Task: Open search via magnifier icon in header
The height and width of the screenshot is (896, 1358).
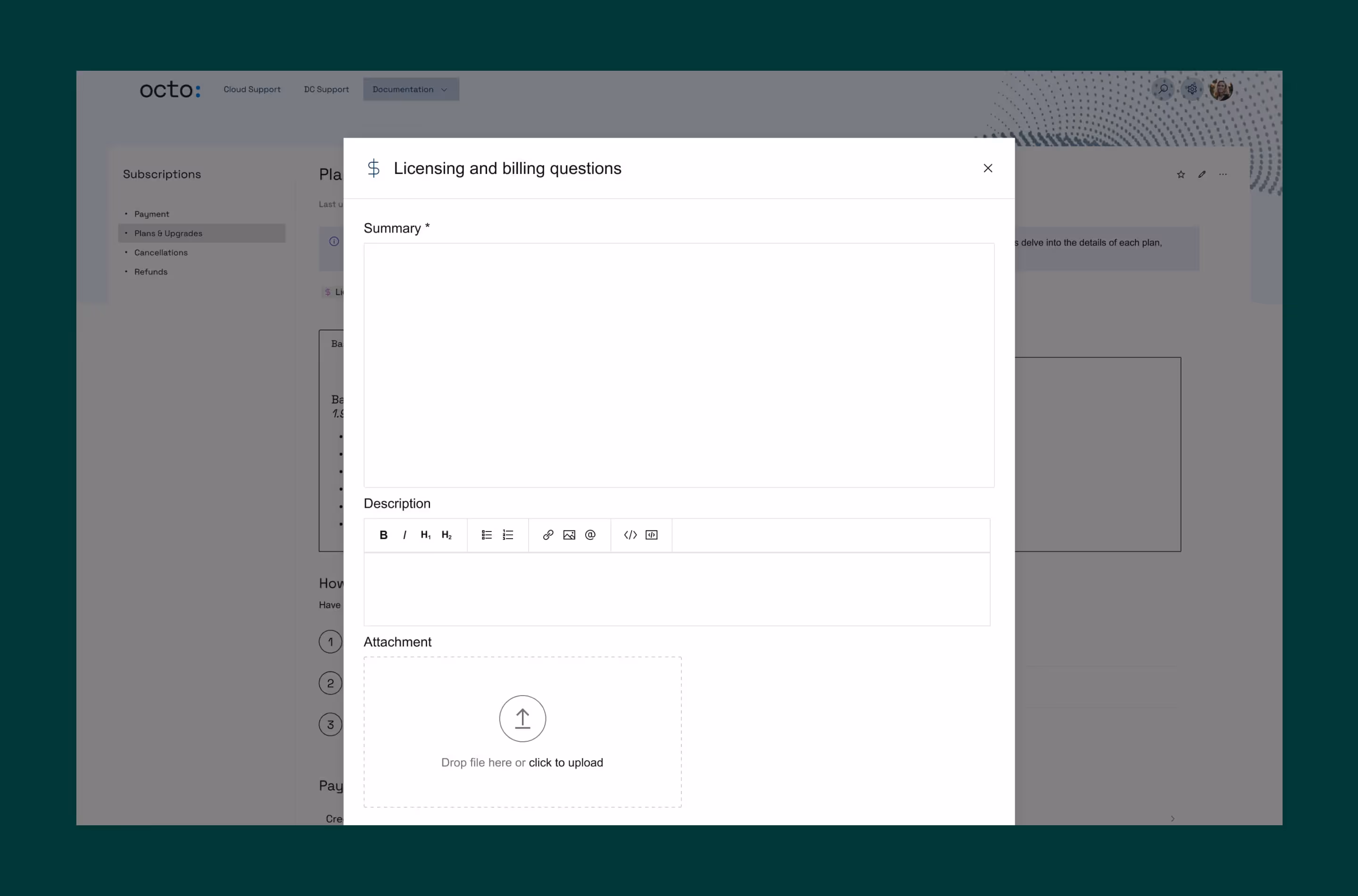Action: click(x=1163, y=89)
